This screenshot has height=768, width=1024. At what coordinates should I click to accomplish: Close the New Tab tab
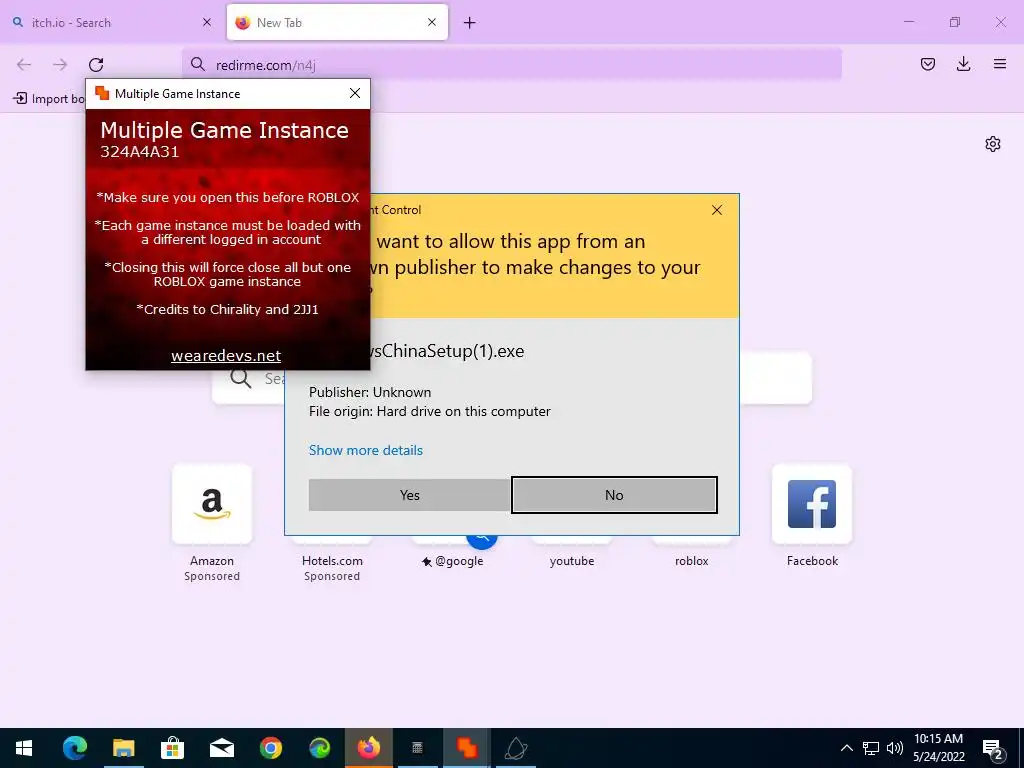tap(432, 22)
